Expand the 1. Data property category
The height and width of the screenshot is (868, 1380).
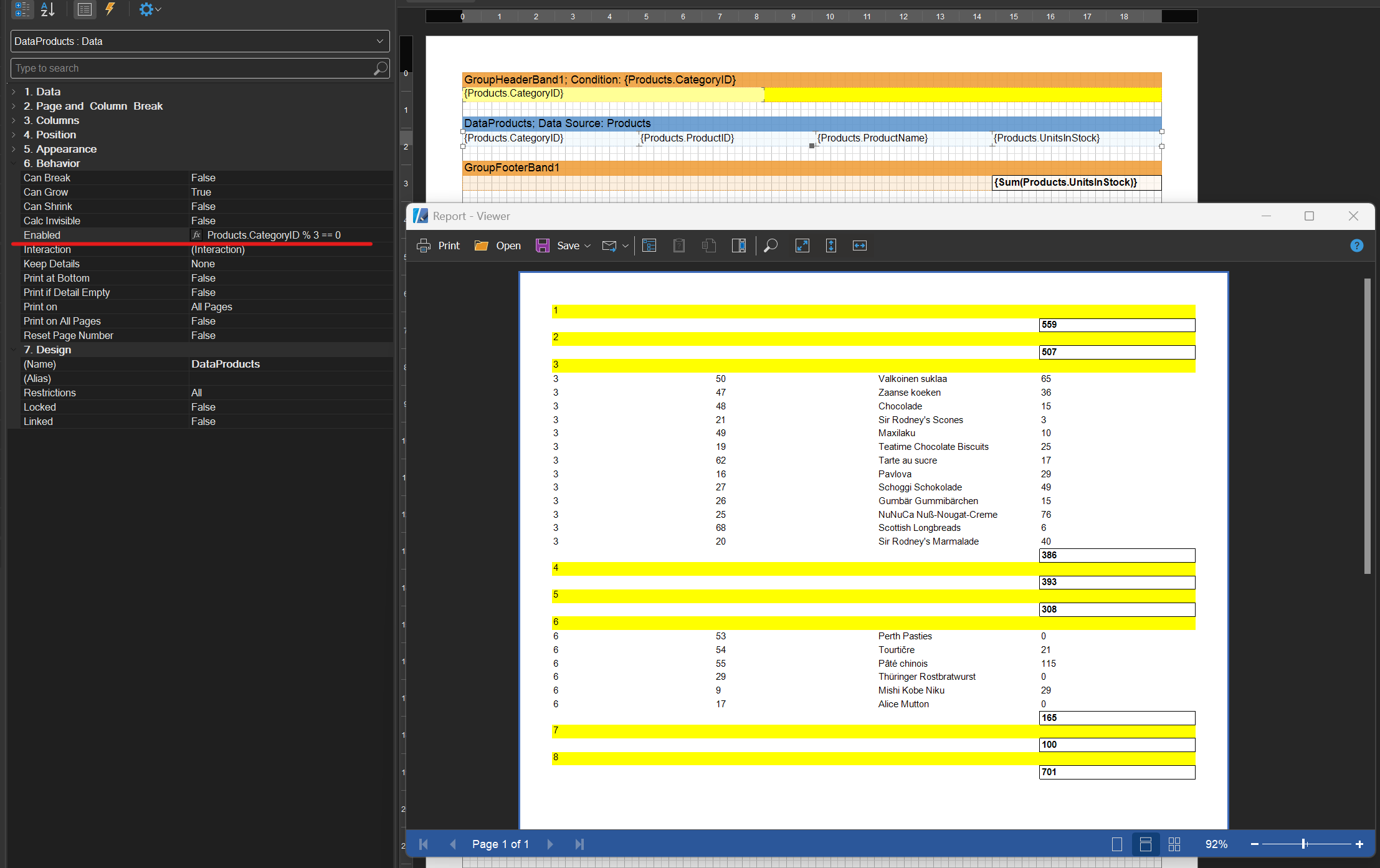point(14,92)
